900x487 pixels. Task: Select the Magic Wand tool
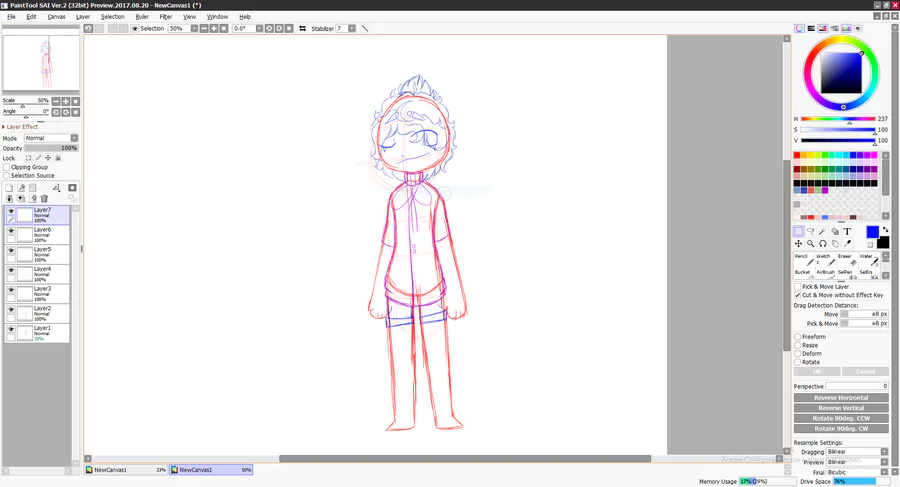tap(823, 231)
